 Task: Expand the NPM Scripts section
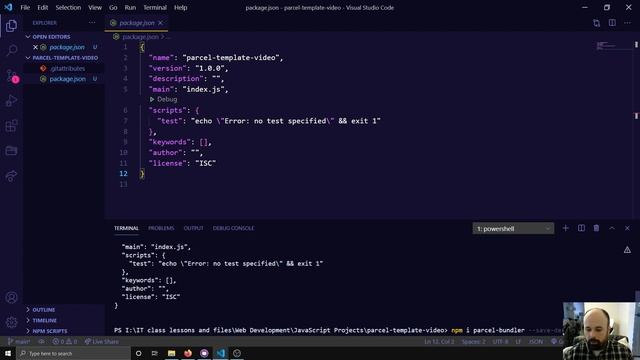(x=49, y=331)
